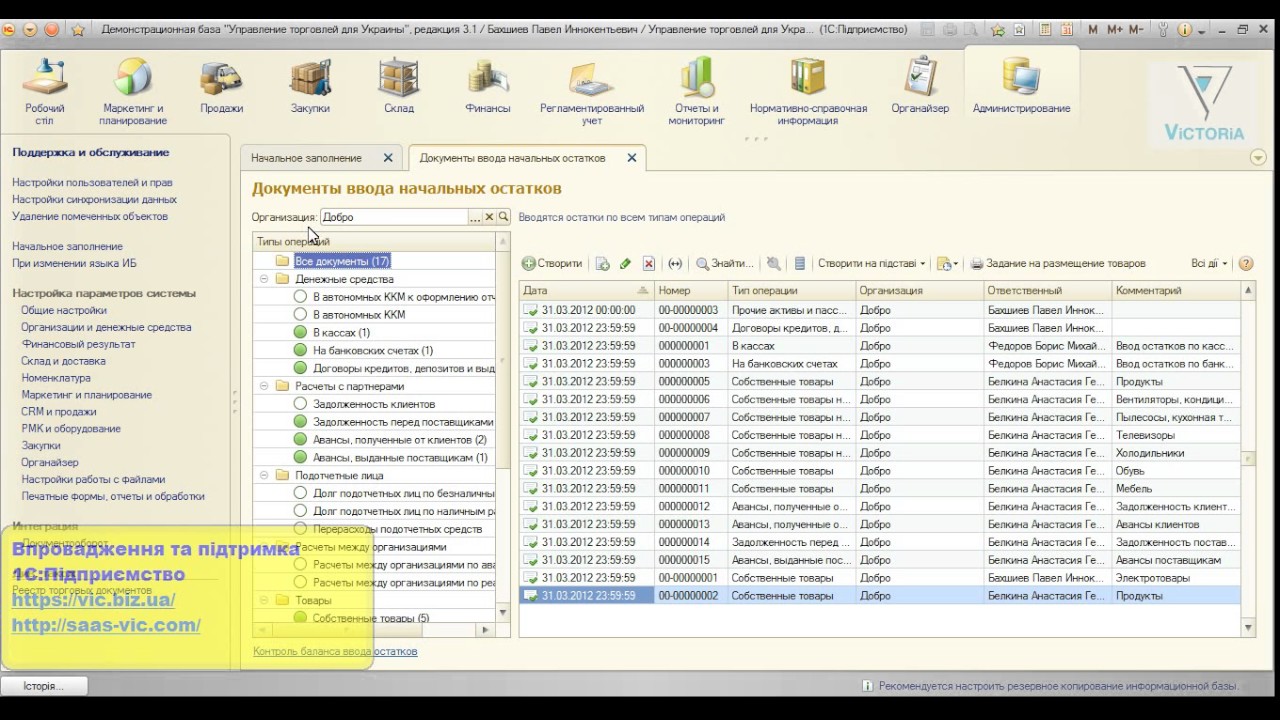Clear the Организация field
Screen dimensions: 1280x720
tap(489, 217)
